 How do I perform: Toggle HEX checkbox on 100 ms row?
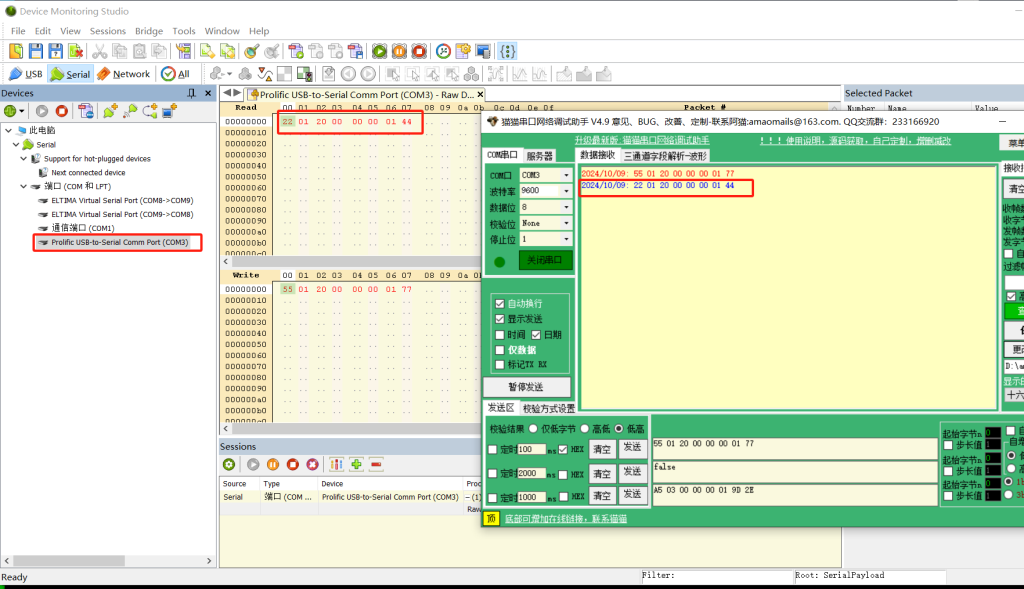563,449
